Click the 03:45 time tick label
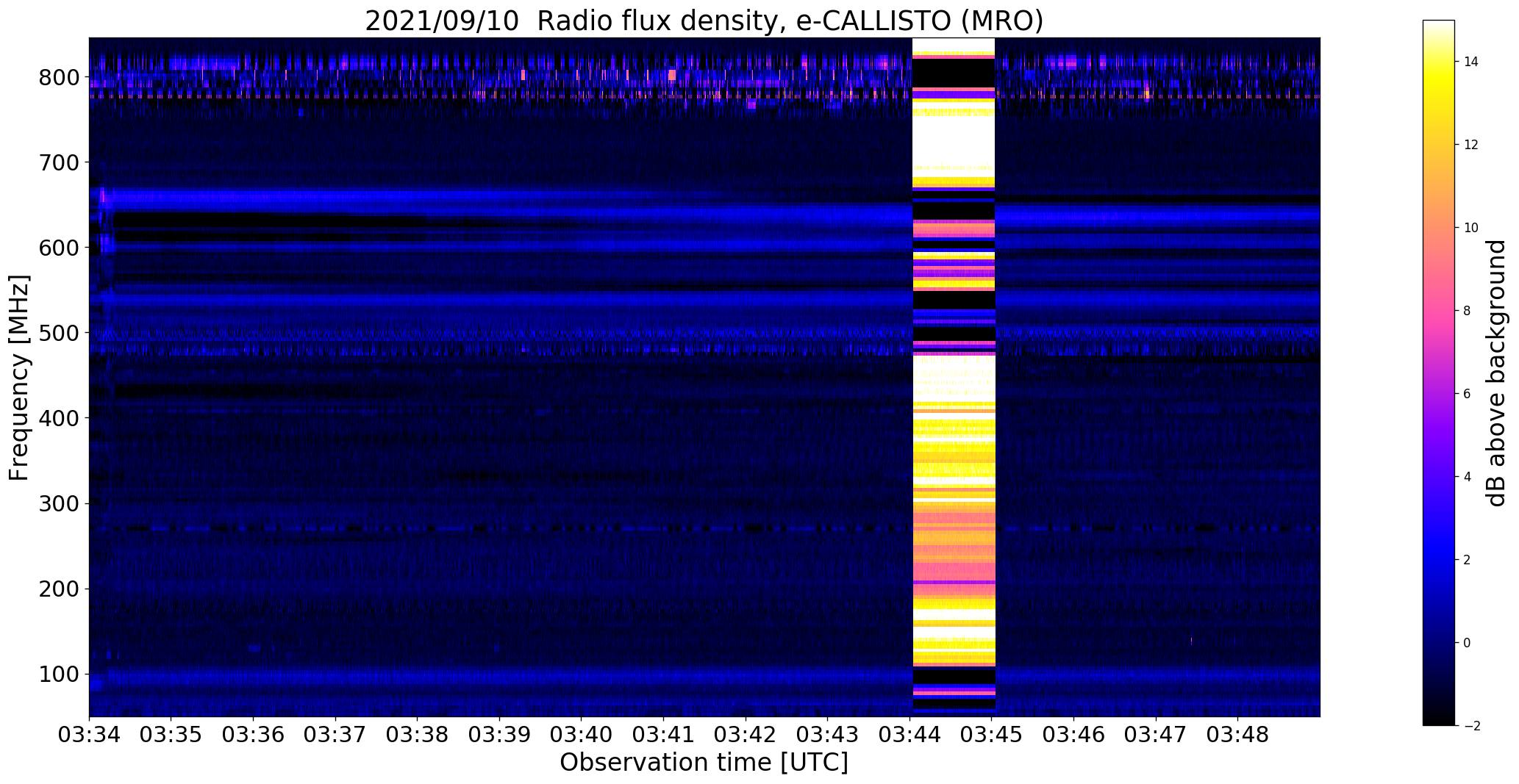 coord(992,735)
